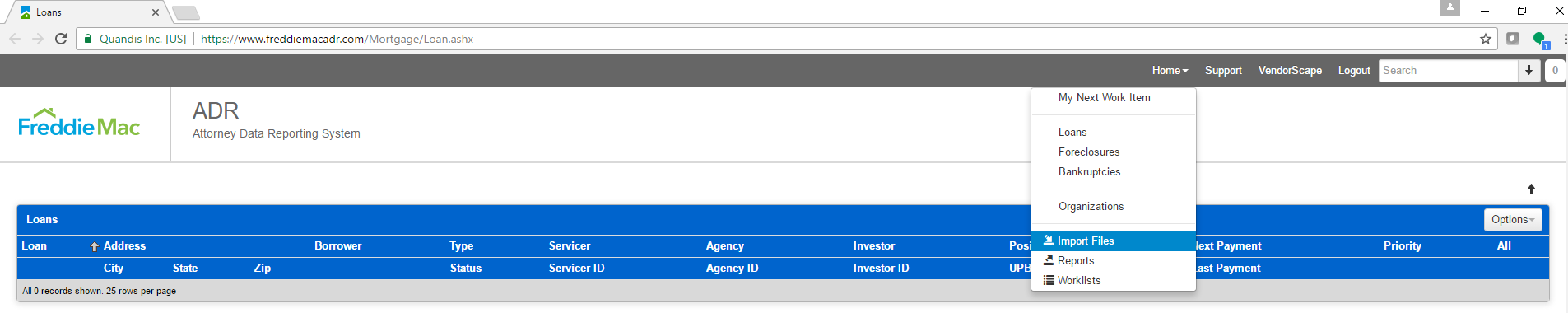Viewport: 1568px width, 313px height.
Task: Choose My Next Work Item
Action: click(x=1104, y=98)
